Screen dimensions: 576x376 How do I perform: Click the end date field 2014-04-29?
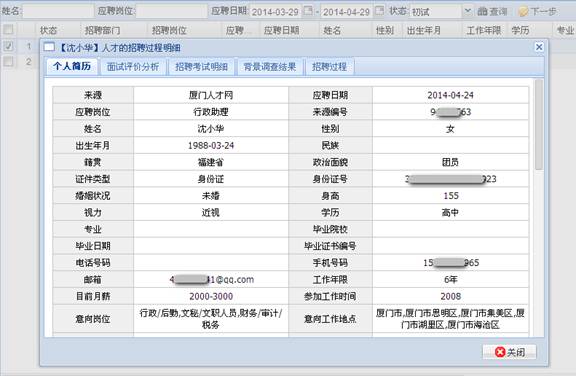pyautogui.click(x=346, y=12)
